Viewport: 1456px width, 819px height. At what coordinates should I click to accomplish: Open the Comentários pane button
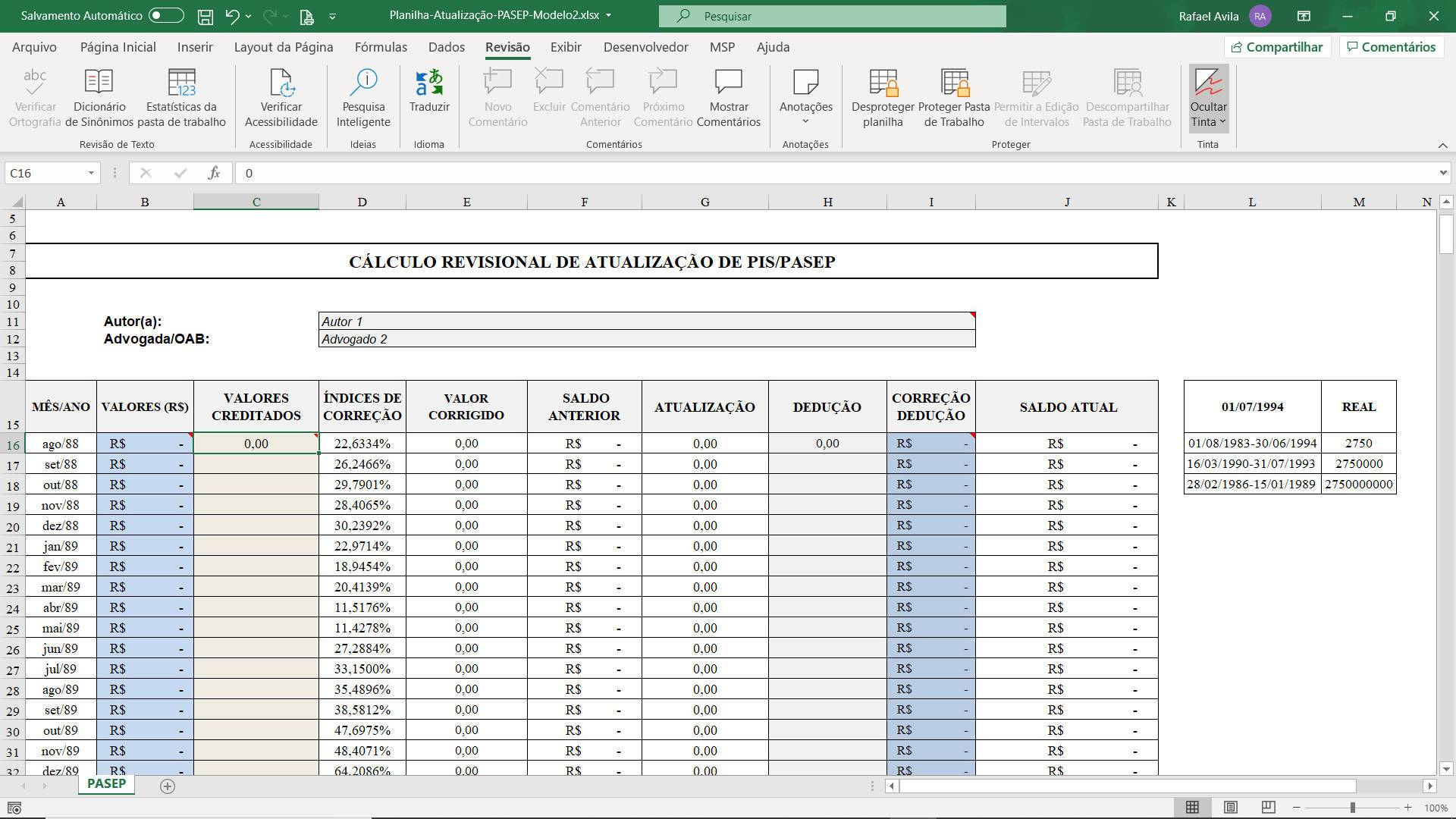1391,47
